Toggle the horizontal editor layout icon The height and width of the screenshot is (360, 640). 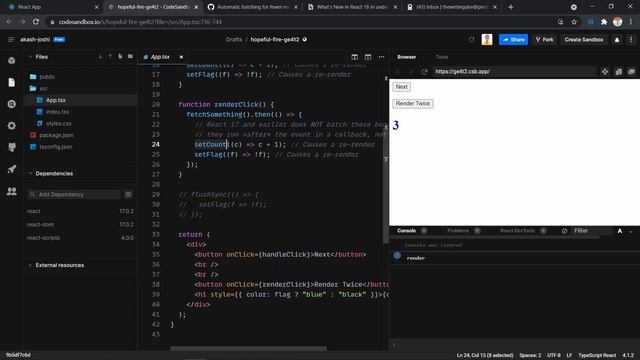click(368, 57)
